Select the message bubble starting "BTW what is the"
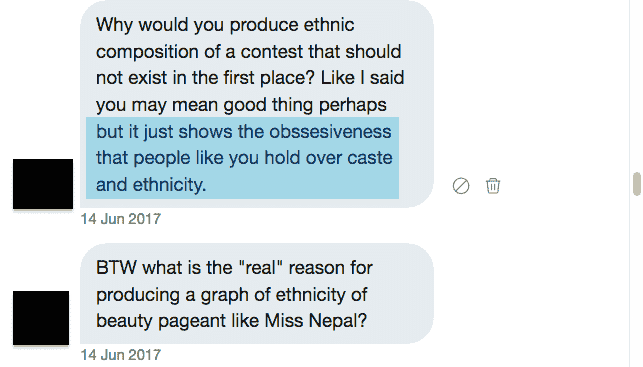Viewport: 643px width, 367px height. click(257, 294)
